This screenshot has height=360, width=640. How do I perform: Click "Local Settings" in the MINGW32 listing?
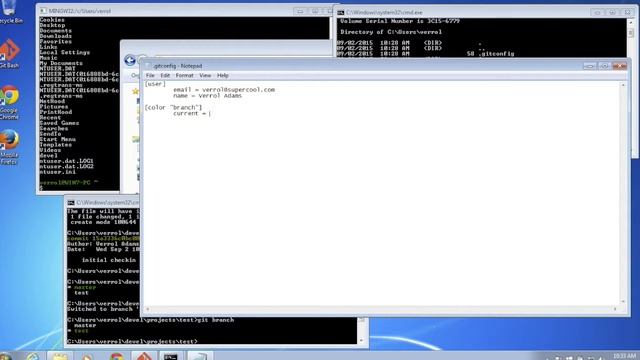coord(64,53)
